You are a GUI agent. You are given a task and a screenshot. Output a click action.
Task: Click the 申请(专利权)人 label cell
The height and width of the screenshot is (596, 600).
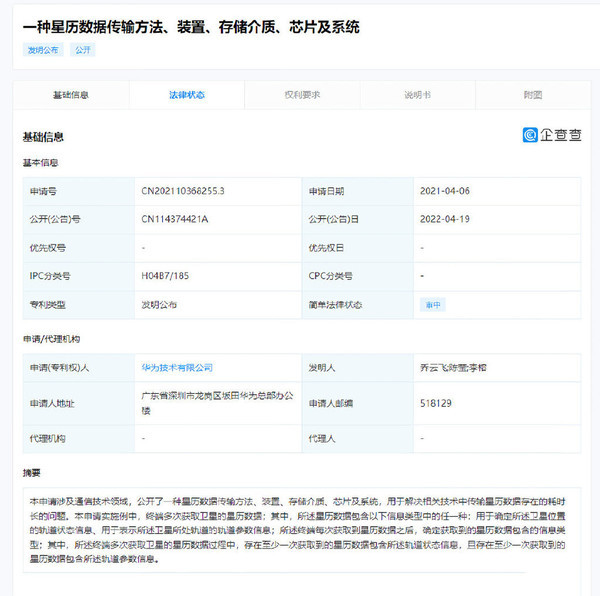coord(78,368)
